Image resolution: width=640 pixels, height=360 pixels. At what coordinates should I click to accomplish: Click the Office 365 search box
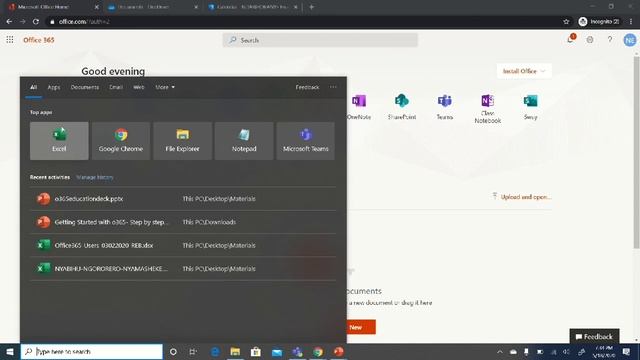click(x=320, y=40)
